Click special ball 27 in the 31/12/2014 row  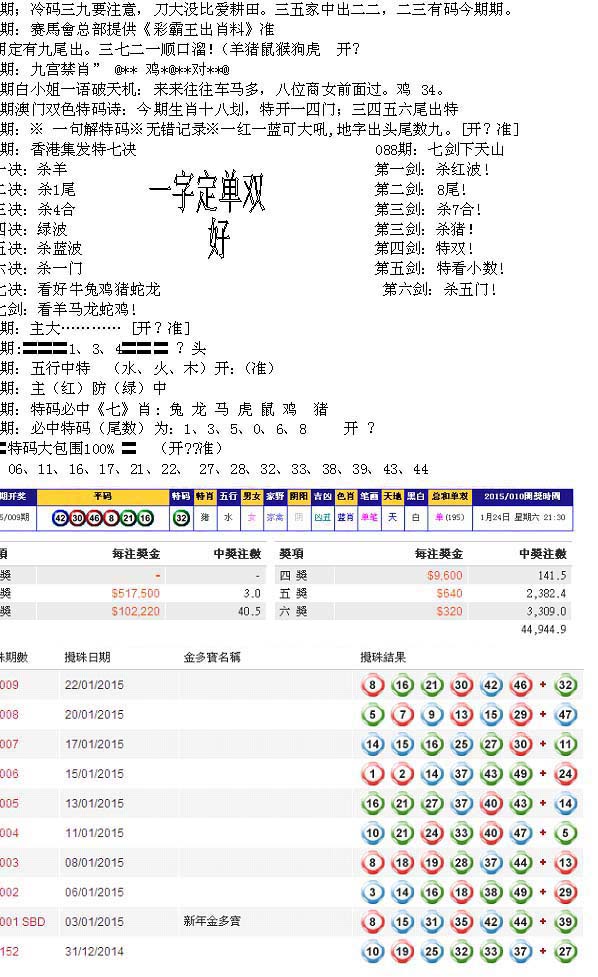565,951
